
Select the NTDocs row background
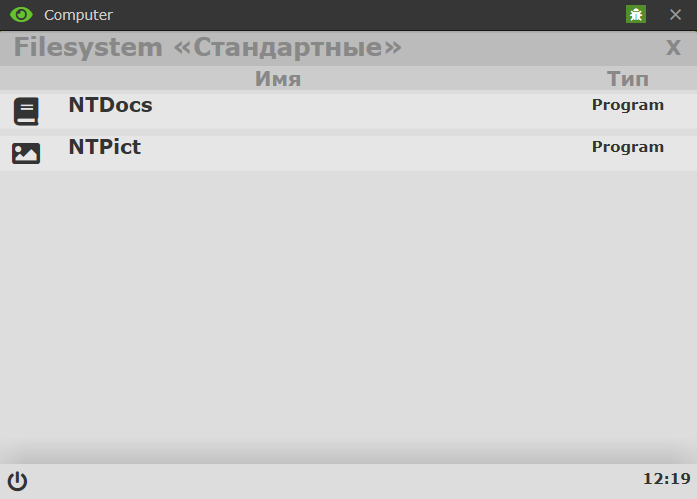tap(348, 111)
